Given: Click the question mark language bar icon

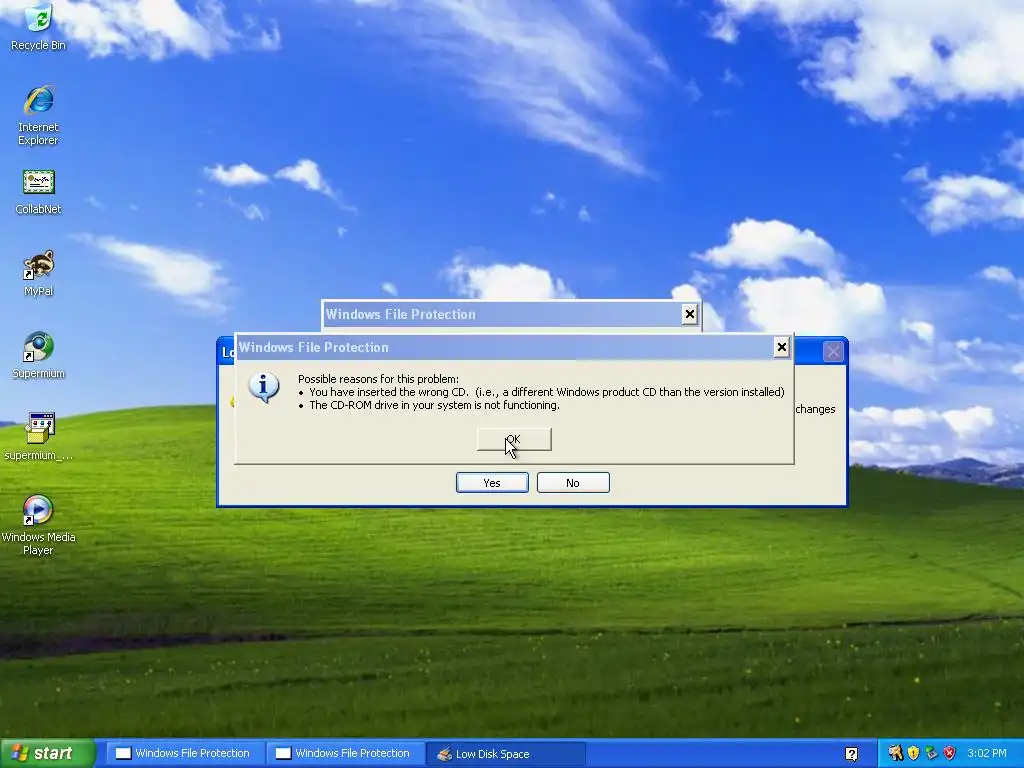Looking at the screenshot, I should click(851, 754).
